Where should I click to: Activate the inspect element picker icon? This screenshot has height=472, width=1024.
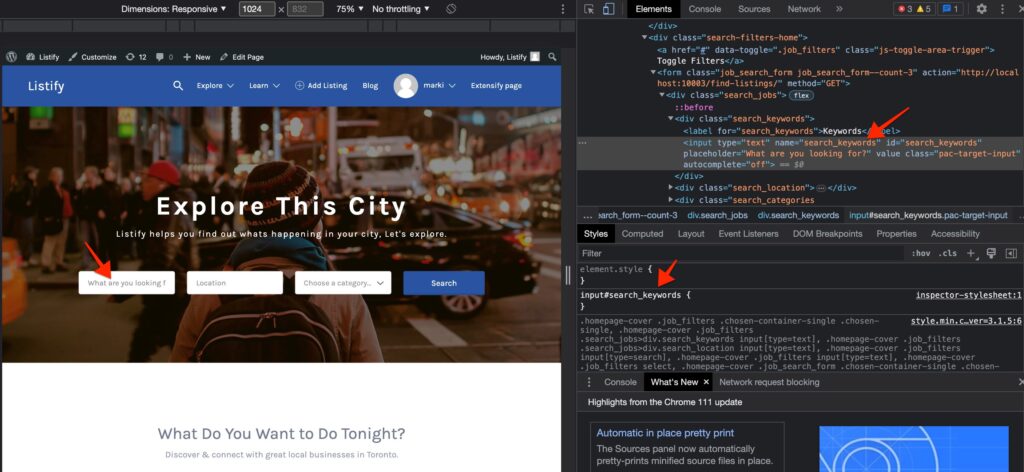click(589, 9)
